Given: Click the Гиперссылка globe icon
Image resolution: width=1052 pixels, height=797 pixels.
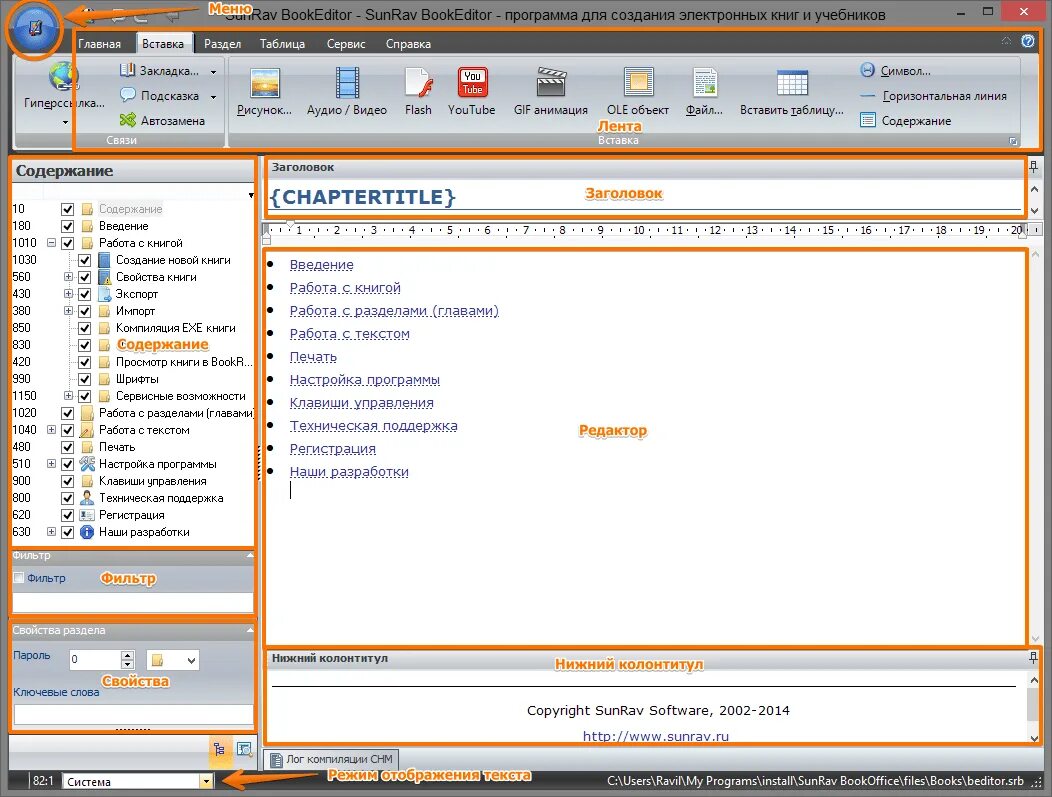Looking at the screenshot, I should pos(64,76).
